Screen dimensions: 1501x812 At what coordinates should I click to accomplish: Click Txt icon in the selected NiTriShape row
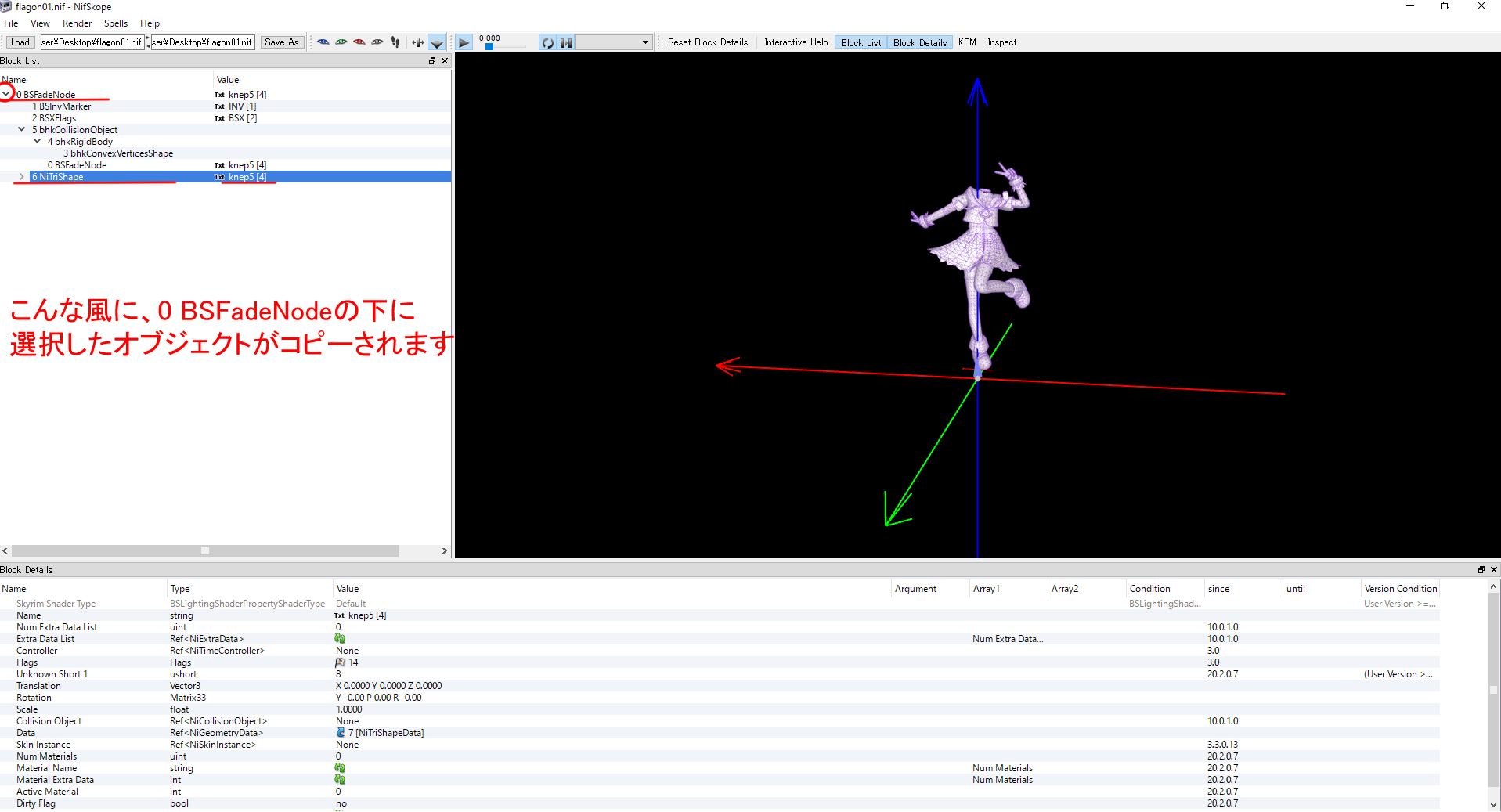219,177
